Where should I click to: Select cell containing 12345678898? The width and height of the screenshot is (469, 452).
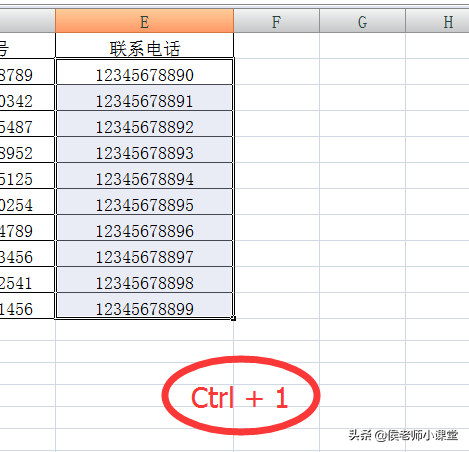[144, 280]
